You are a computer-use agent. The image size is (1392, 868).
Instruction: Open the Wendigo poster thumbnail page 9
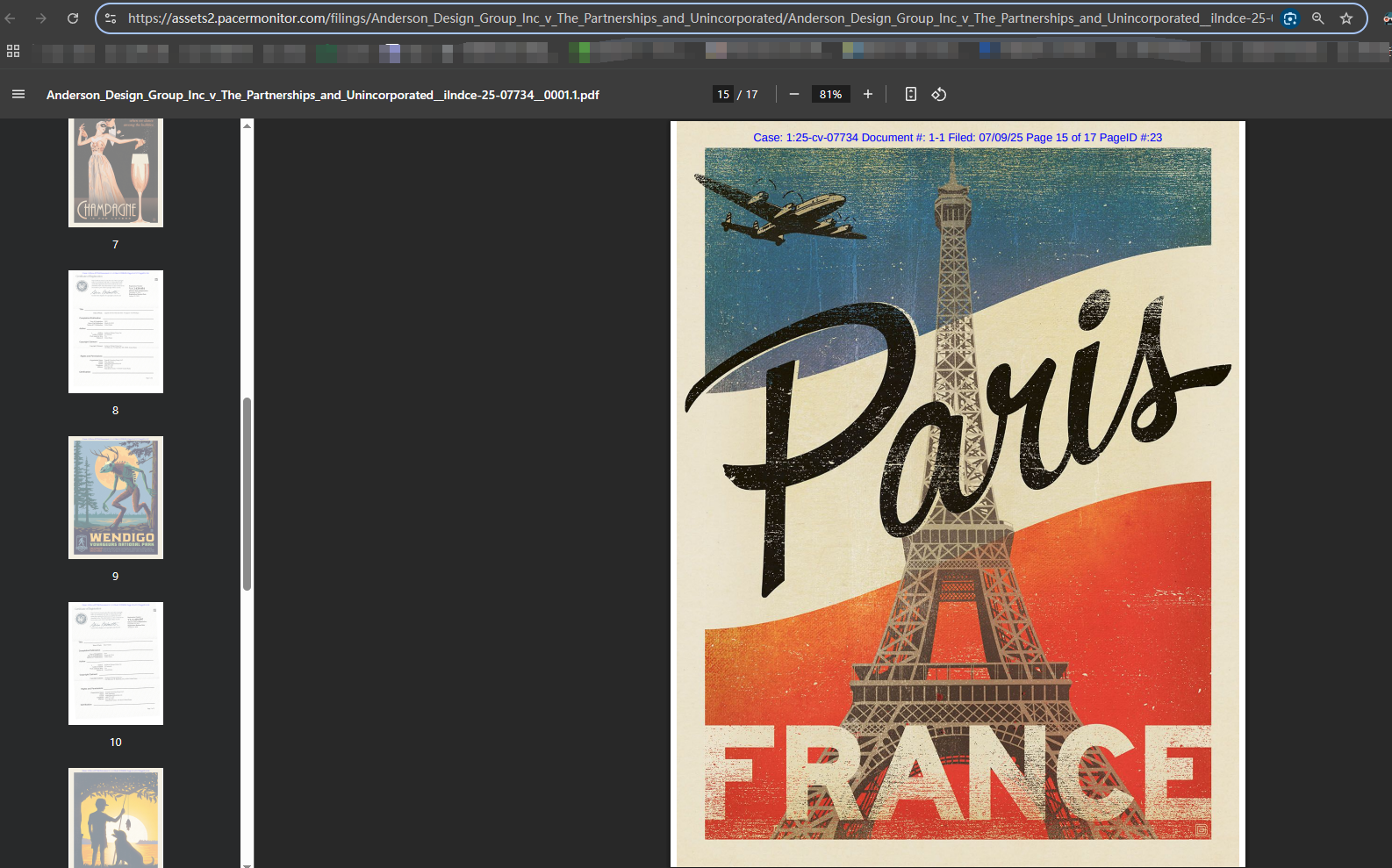116,498
